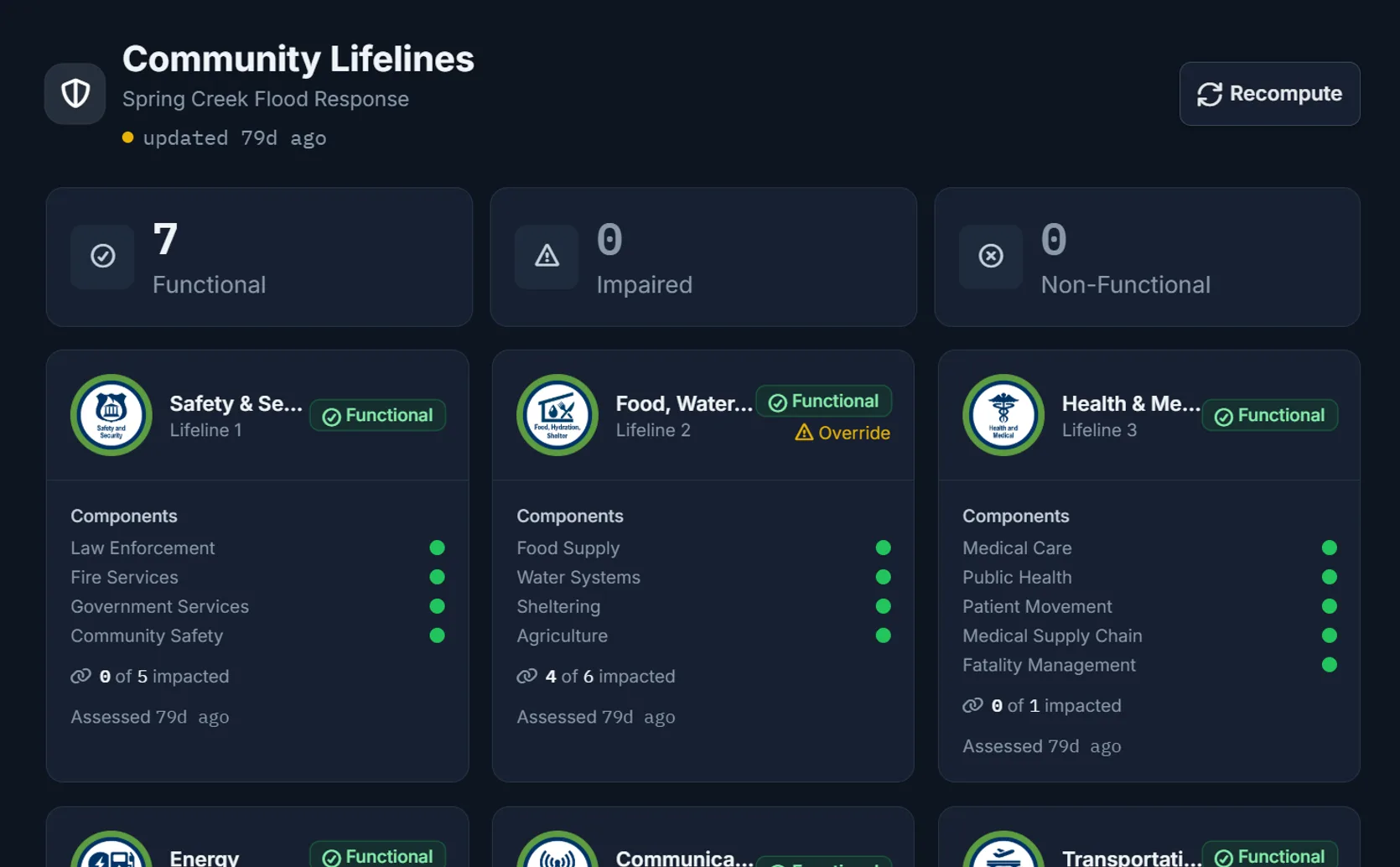Viewport: 1400px width, 867px height.
Task: Select the 7 Functional summary card
Action: (259, 257)
